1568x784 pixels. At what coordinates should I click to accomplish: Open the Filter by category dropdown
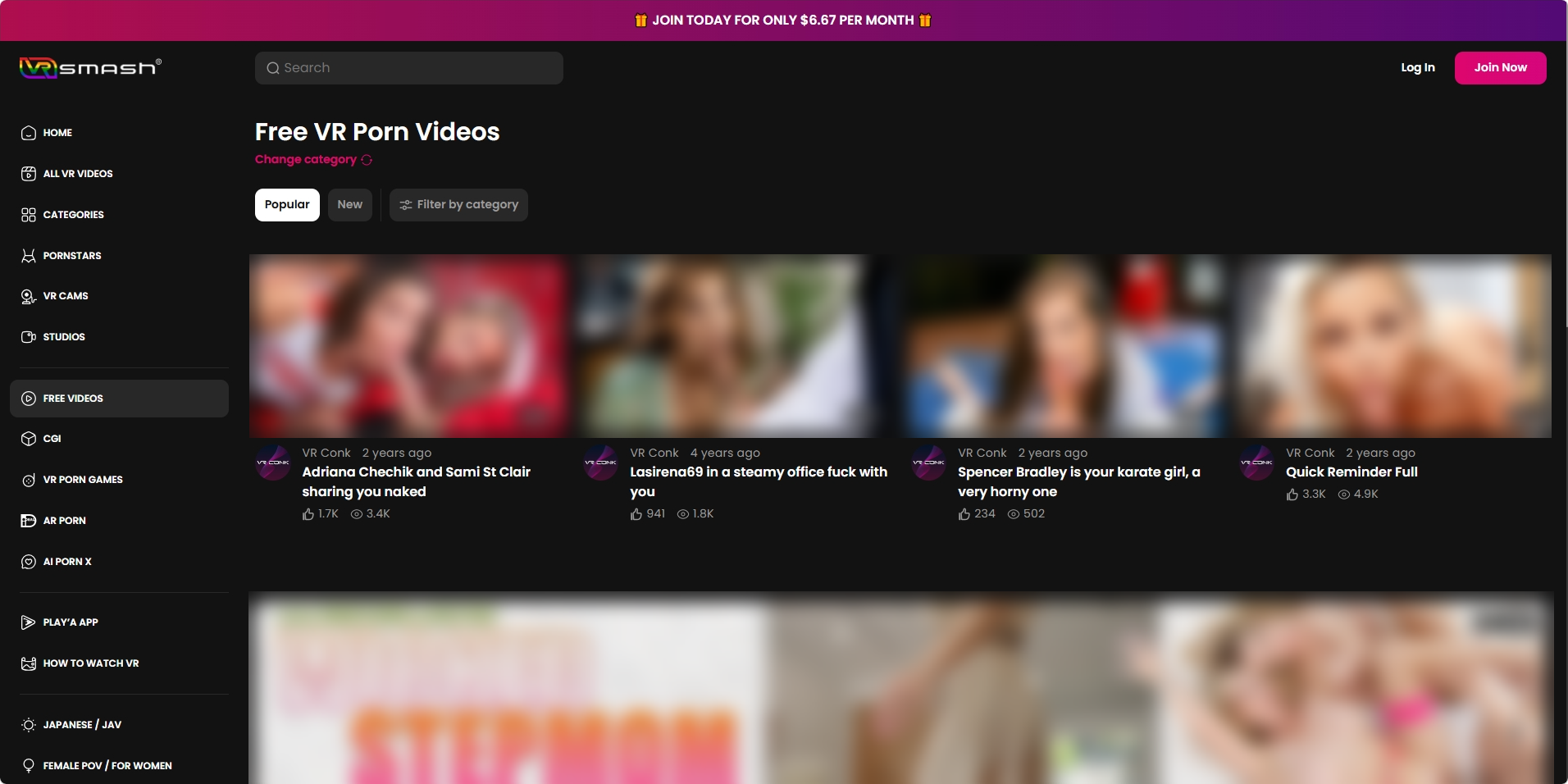pyautogui.click(x=458, y=205)
